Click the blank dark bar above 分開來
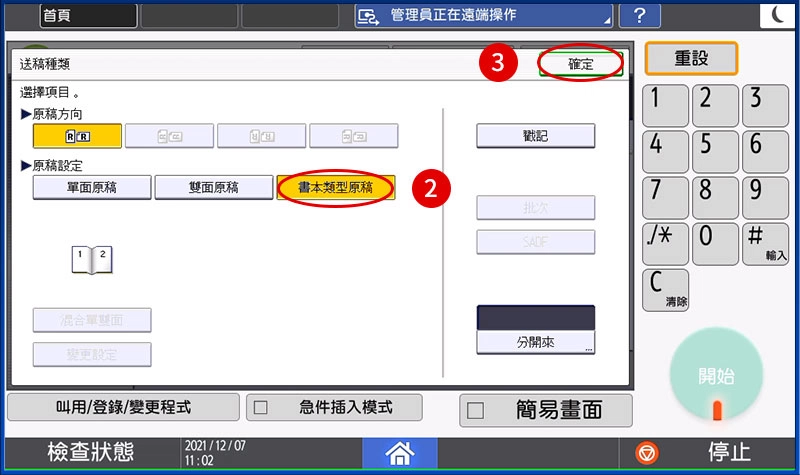Image resolution: width=800 pixels, height=475 pixels. click(x=536, y=317)
